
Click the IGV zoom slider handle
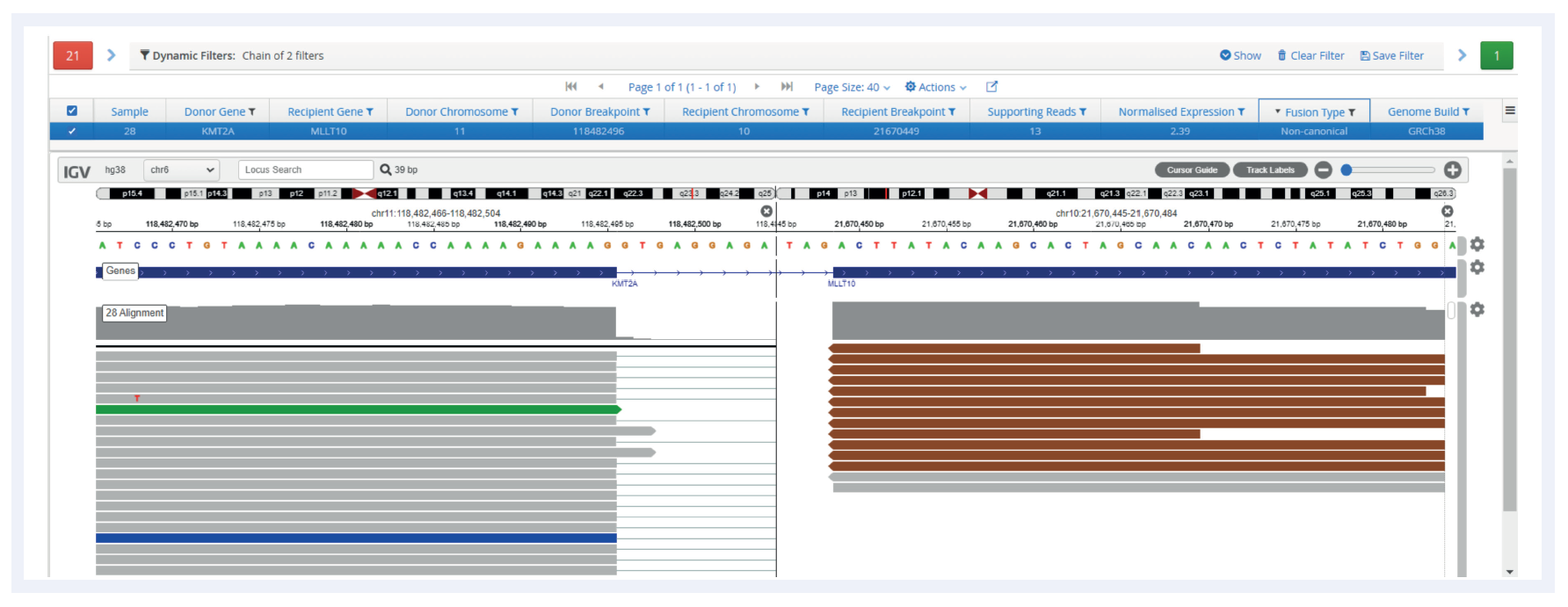1346,170
